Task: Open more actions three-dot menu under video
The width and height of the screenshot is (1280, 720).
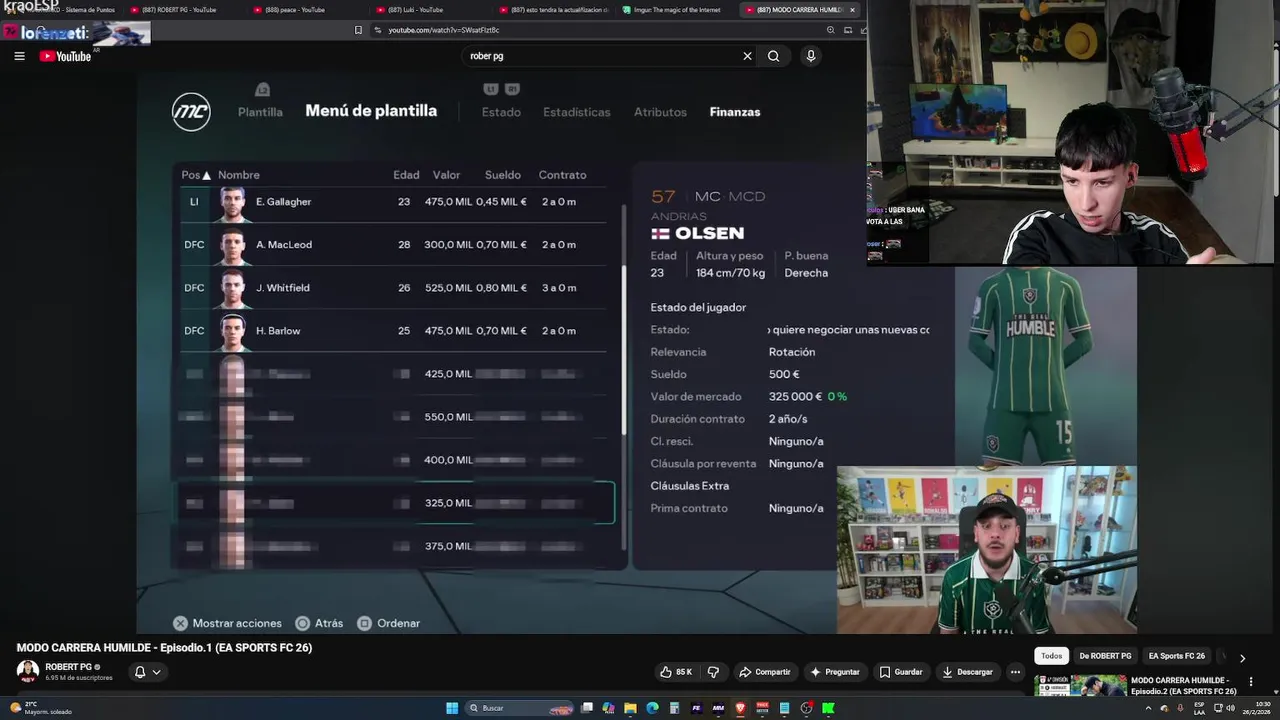Action: (x=1015, y=672)
